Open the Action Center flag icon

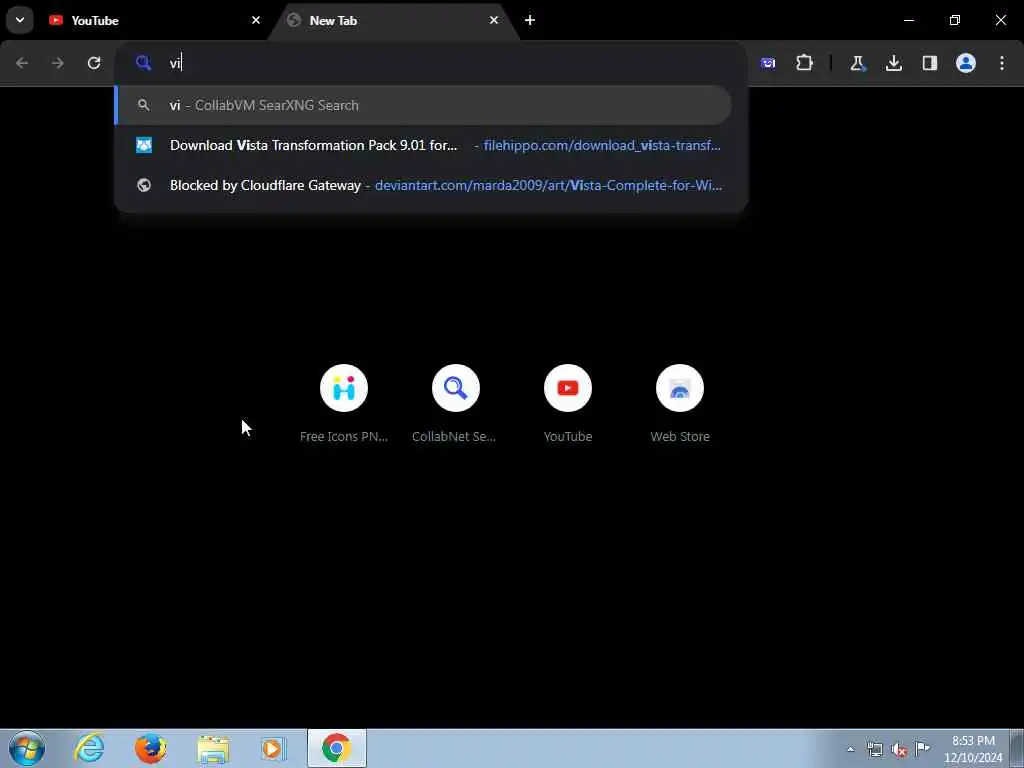(x=922, y=749)
